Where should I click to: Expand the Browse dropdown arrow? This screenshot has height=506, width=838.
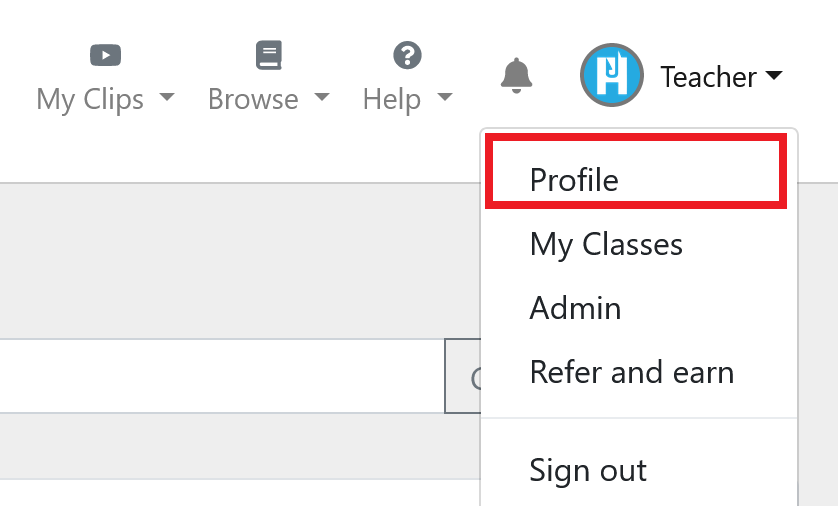point(322,97)
